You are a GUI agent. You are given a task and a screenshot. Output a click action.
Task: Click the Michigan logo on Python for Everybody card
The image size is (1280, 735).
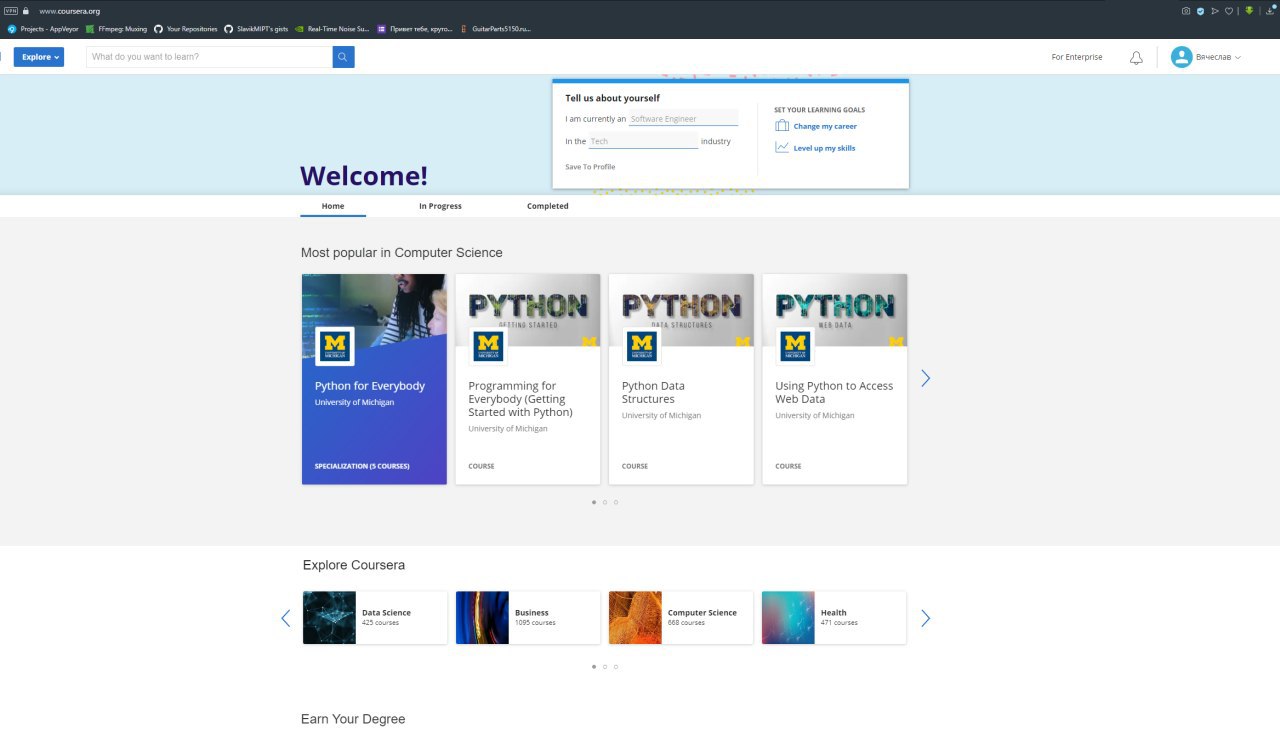coord(335,346)
